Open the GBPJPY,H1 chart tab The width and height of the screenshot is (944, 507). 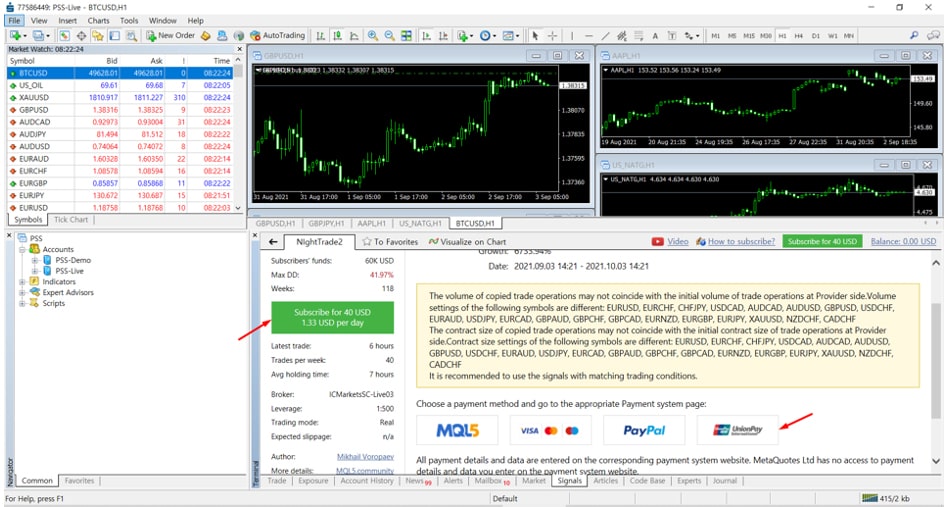click(326, 223)
